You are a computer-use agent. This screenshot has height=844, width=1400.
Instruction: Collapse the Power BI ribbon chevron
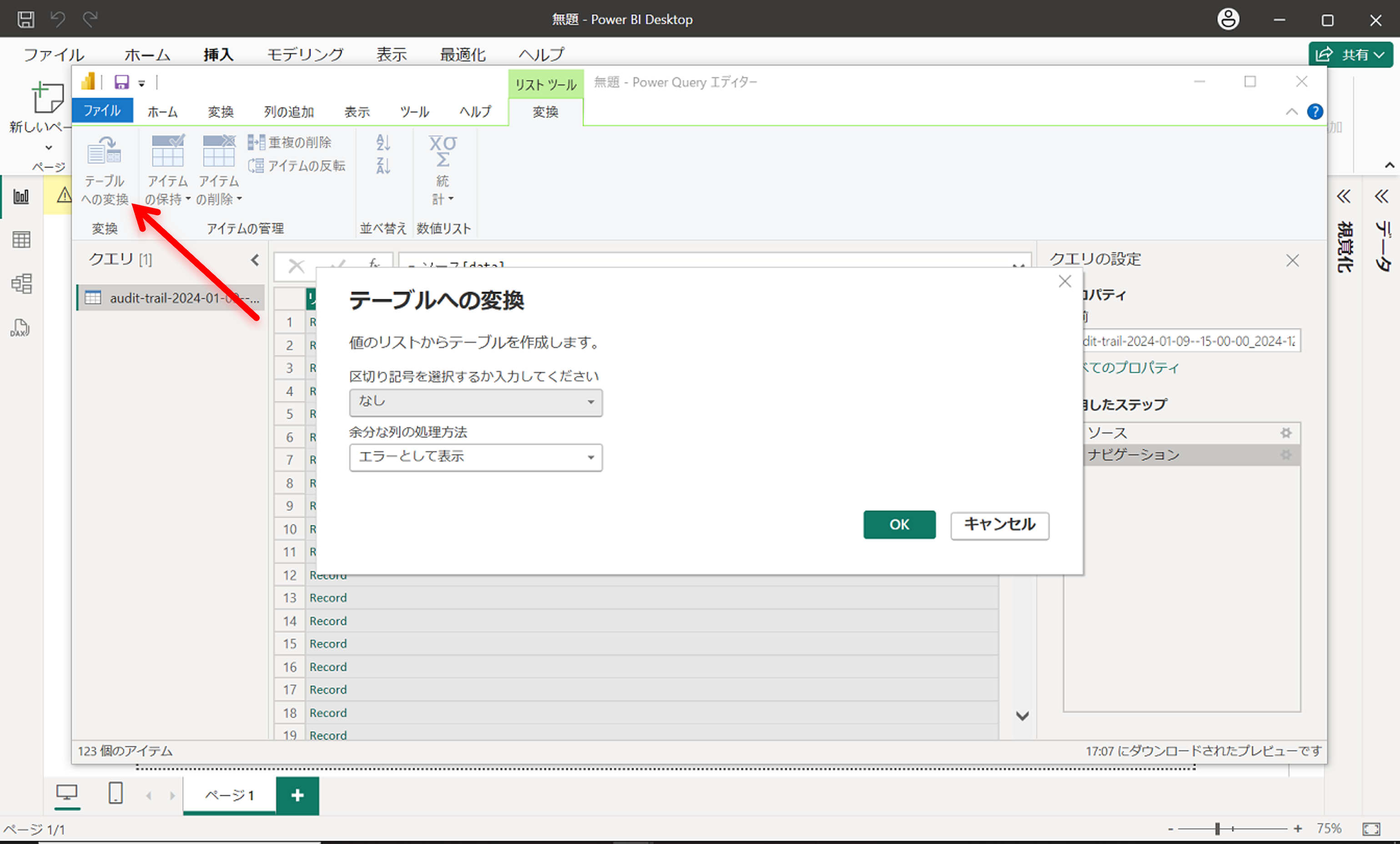pos(1390,165)
